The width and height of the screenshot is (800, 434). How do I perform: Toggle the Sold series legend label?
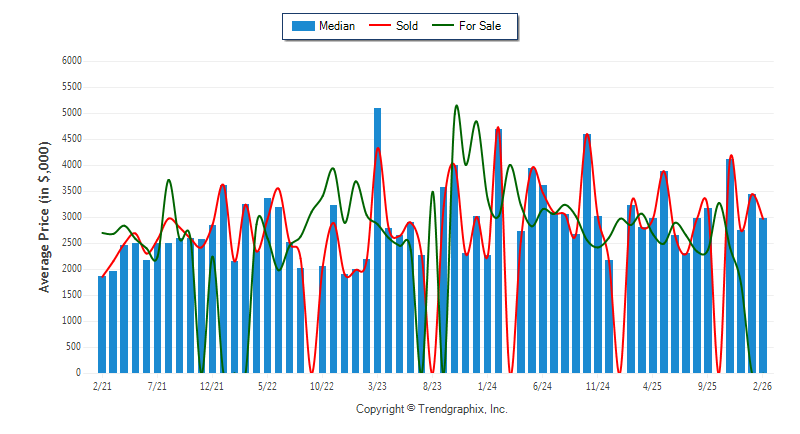(x=406, y=26)
